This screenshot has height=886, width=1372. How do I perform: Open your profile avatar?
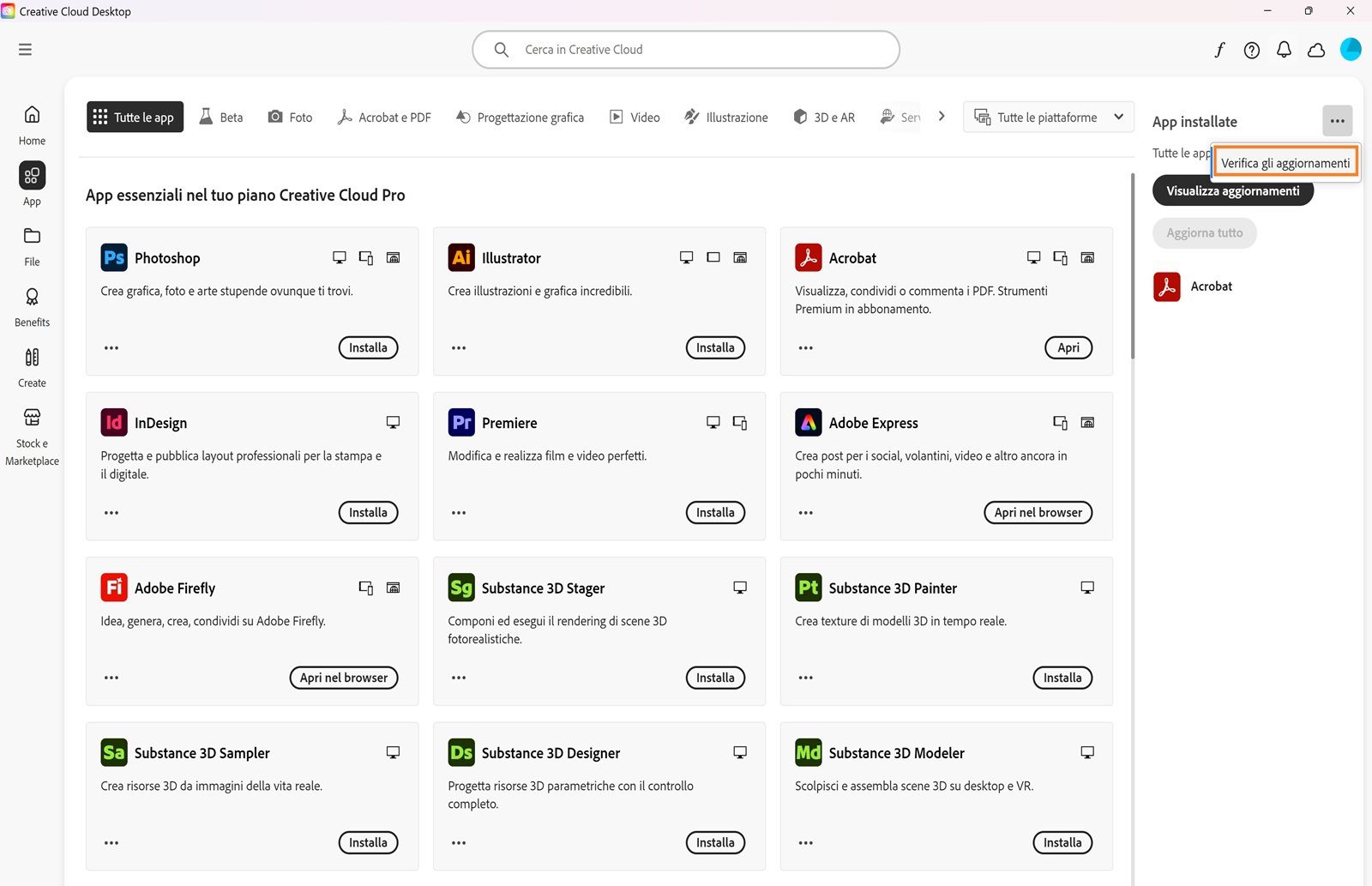pos(1351,50)
